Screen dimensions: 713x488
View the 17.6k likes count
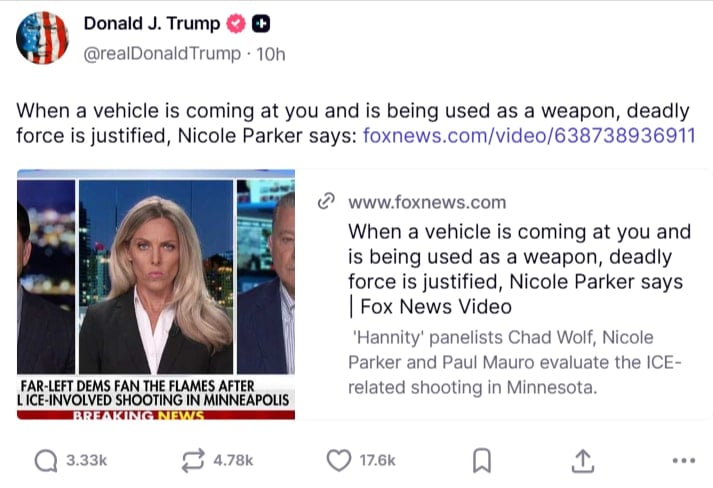[x=377, y=460]
